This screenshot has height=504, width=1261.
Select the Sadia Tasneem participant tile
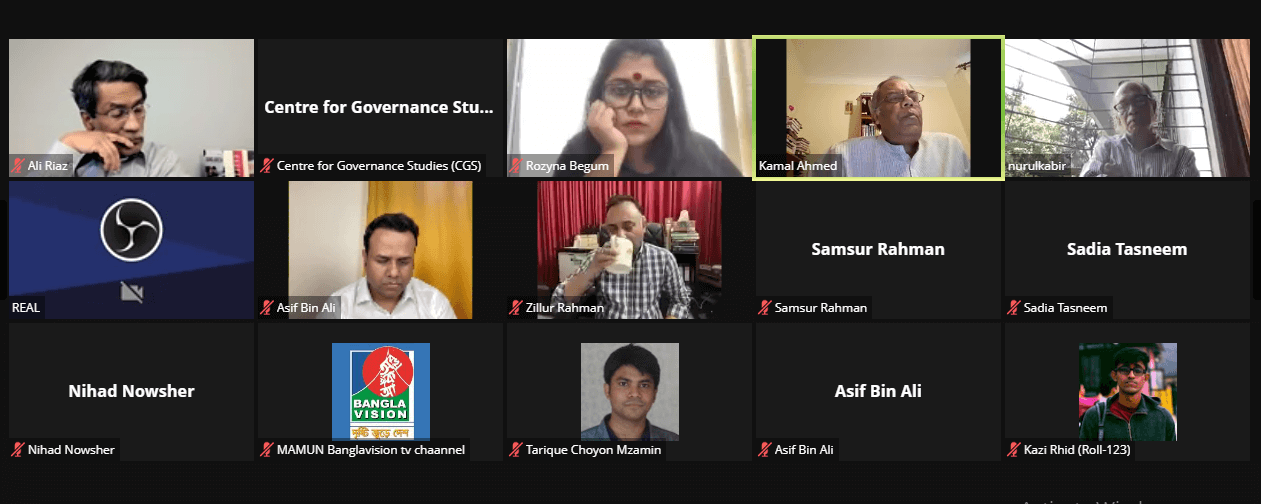pyautogui.click(x=1127, y=250)
